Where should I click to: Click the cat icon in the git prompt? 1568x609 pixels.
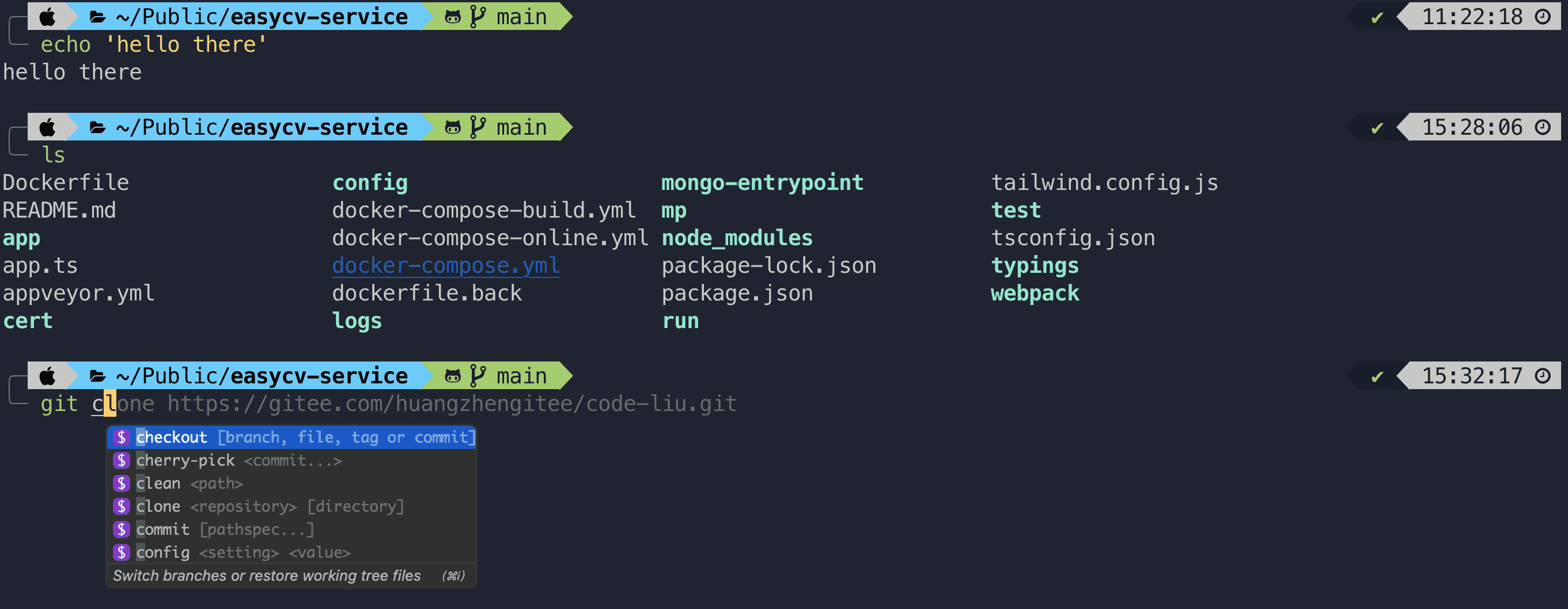point(453,376)
